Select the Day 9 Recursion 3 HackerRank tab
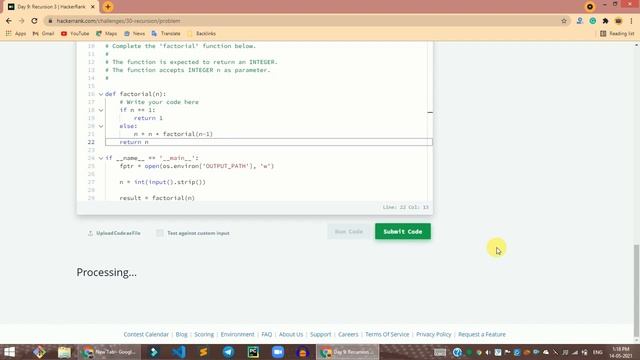The image size is (640, 360). click(51, 7)
